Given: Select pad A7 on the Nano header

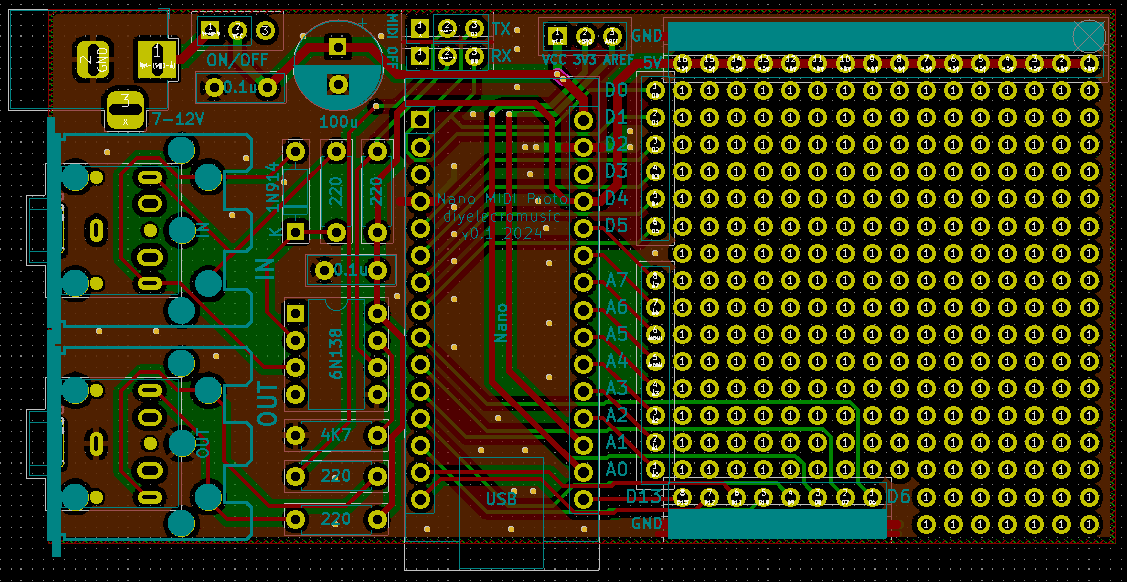Looking at the screenshot, I should tap(583, 281).
